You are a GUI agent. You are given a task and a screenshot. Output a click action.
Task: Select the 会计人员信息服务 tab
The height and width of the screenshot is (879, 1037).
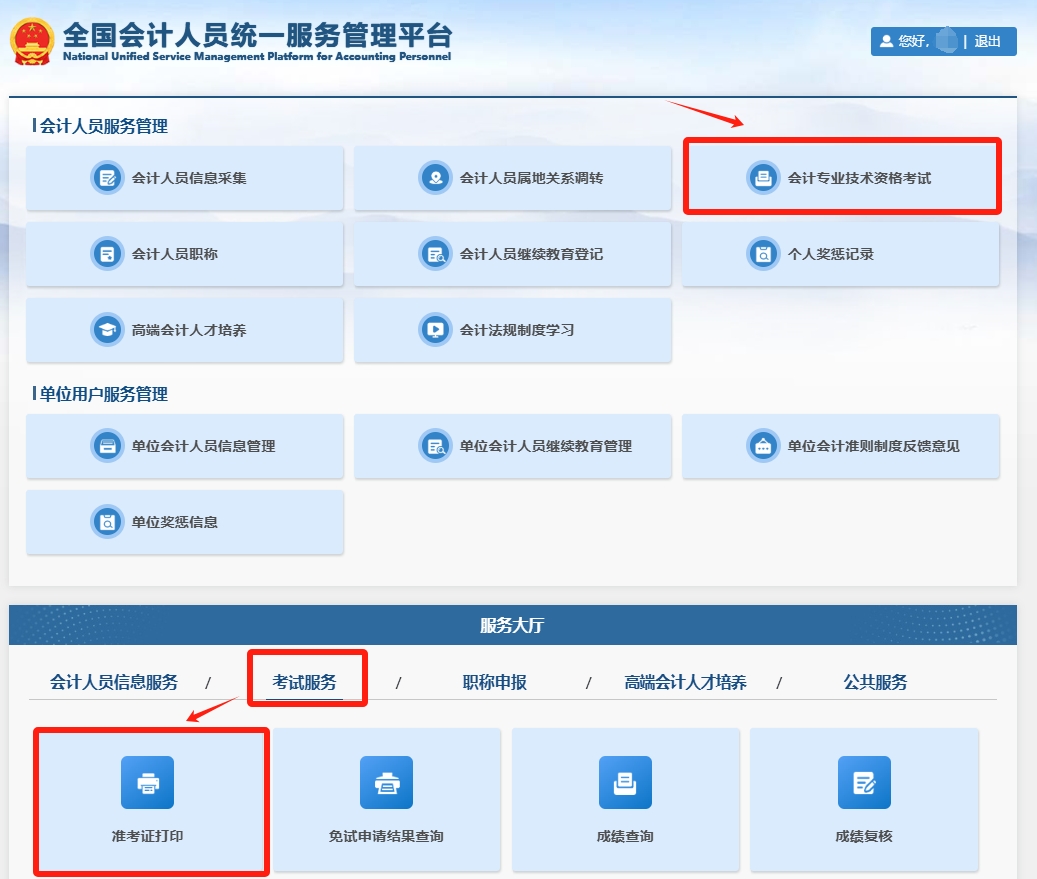[x=113, y=681]
